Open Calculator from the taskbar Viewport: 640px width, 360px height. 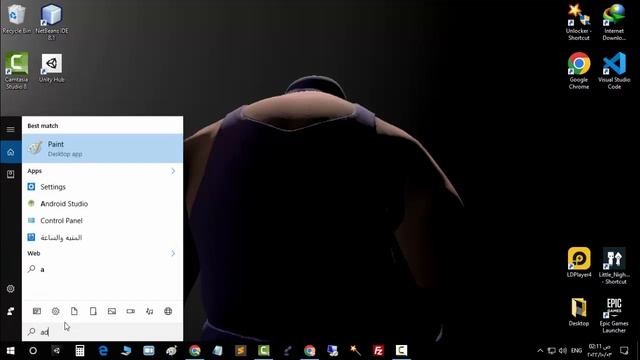[80, 351]
